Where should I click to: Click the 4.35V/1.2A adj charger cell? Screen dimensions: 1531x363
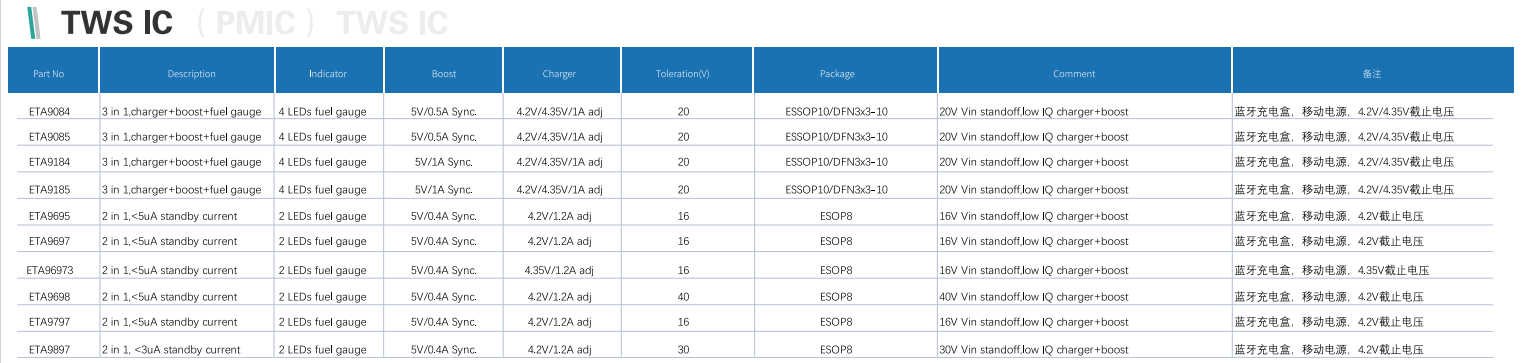[x=559, y=270]
